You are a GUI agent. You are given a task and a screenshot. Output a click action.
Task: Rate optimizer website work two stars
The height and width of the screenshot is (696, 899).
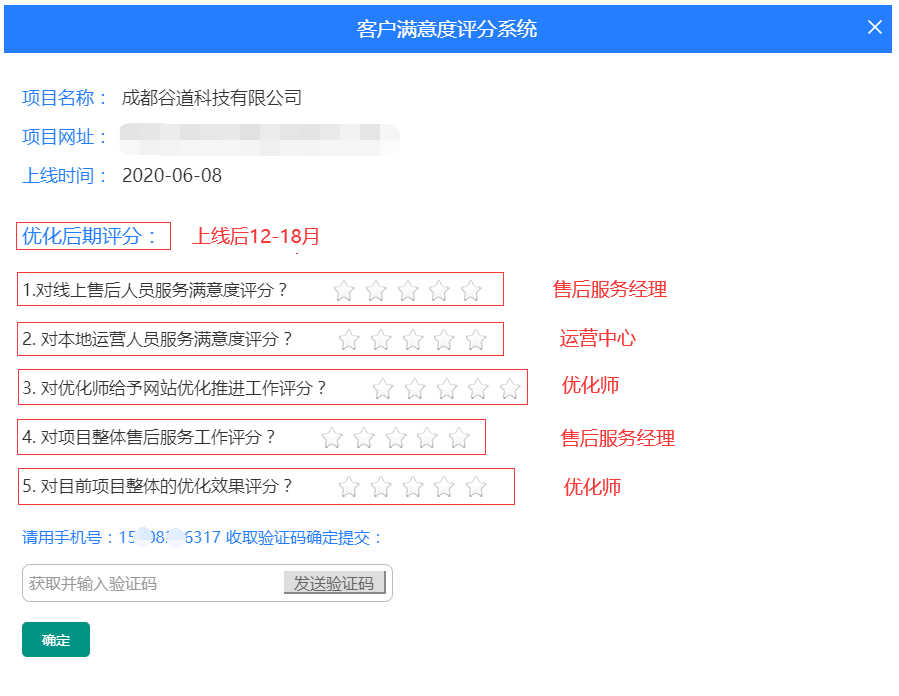click(415, 389)
